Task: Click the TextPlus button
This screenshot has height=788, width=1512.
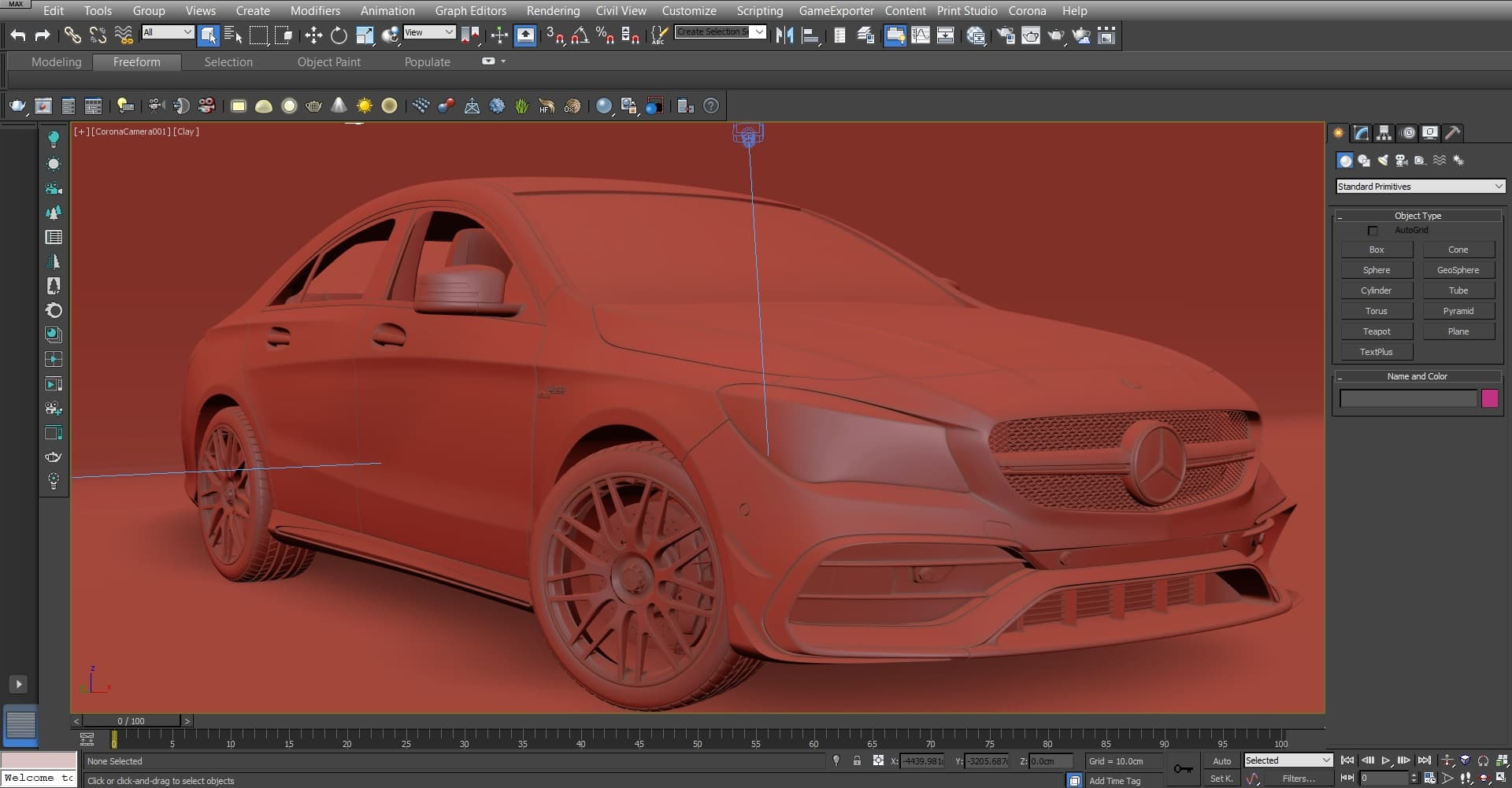Action: pos(1377,352)
